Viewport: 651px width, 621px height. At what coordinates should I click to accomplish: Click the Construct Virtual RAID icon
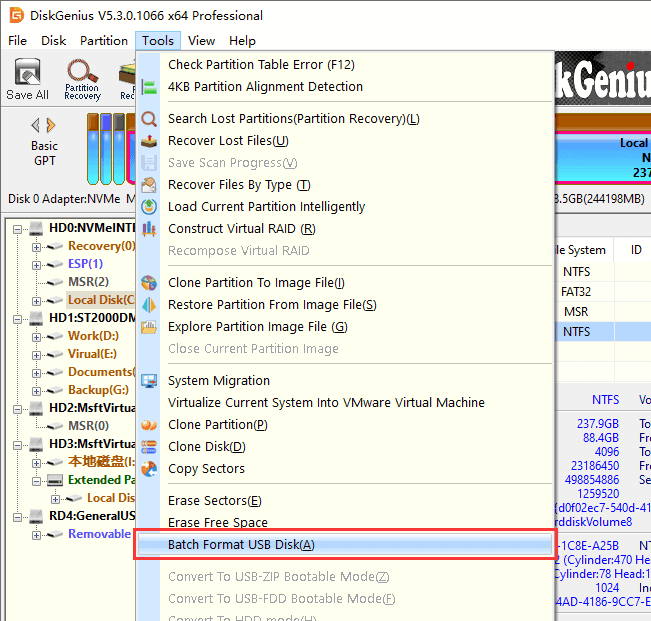pos(149,229)
